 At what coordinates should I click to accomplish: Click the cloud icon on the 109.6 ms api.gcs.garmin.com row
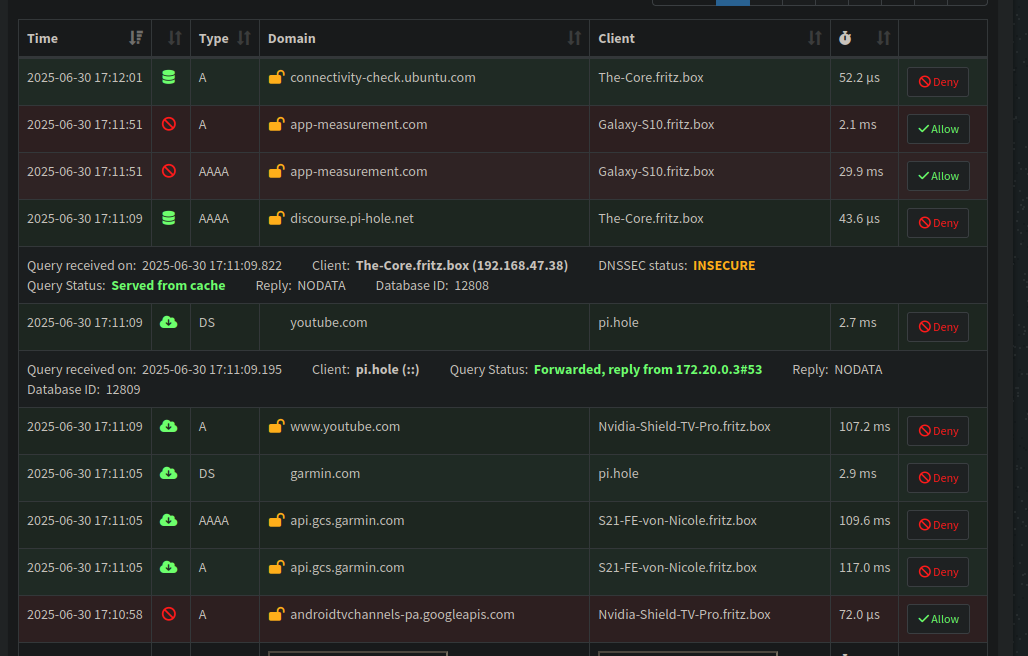click(x=168, y=521)
